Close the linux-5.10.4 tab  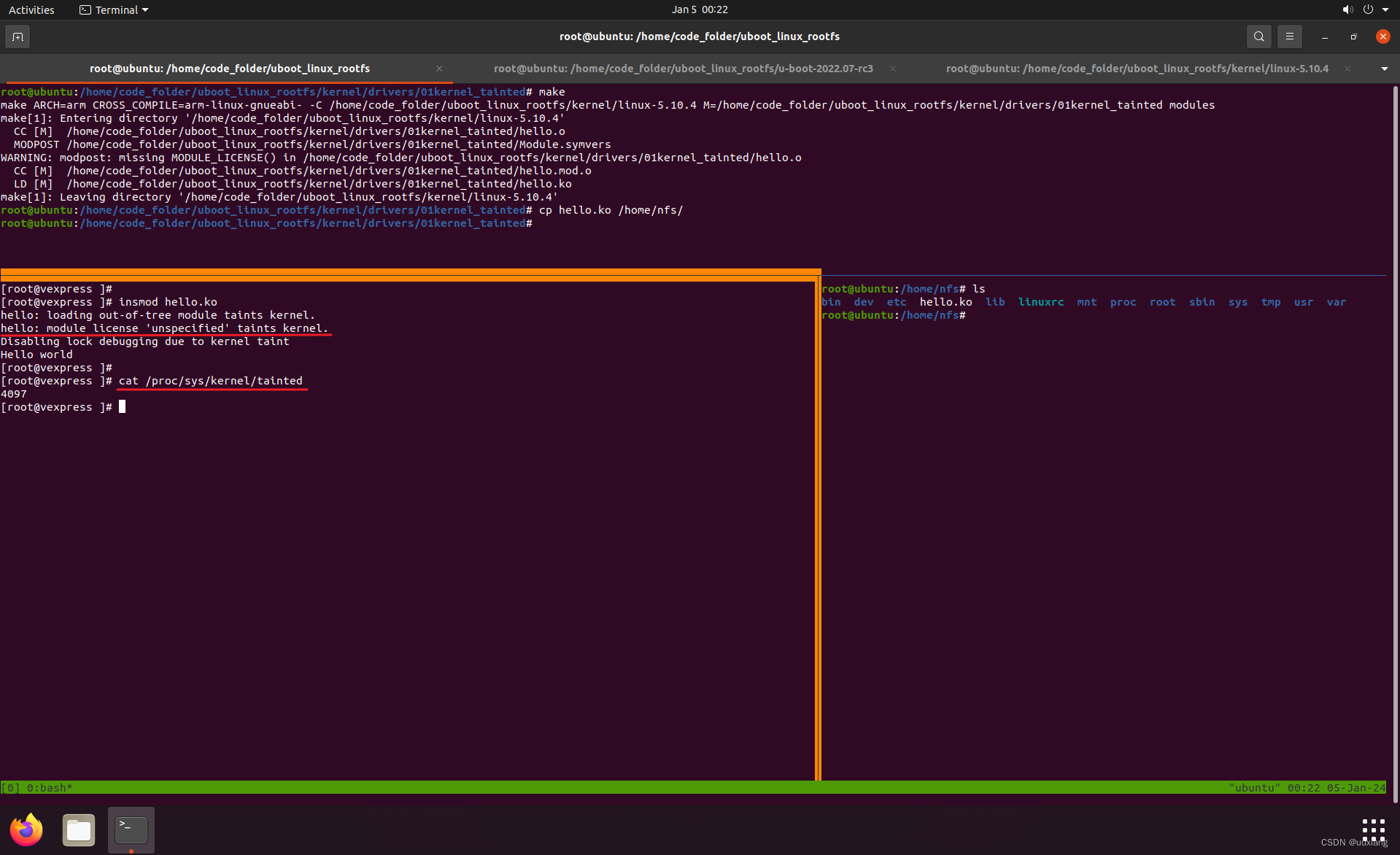1347,69
